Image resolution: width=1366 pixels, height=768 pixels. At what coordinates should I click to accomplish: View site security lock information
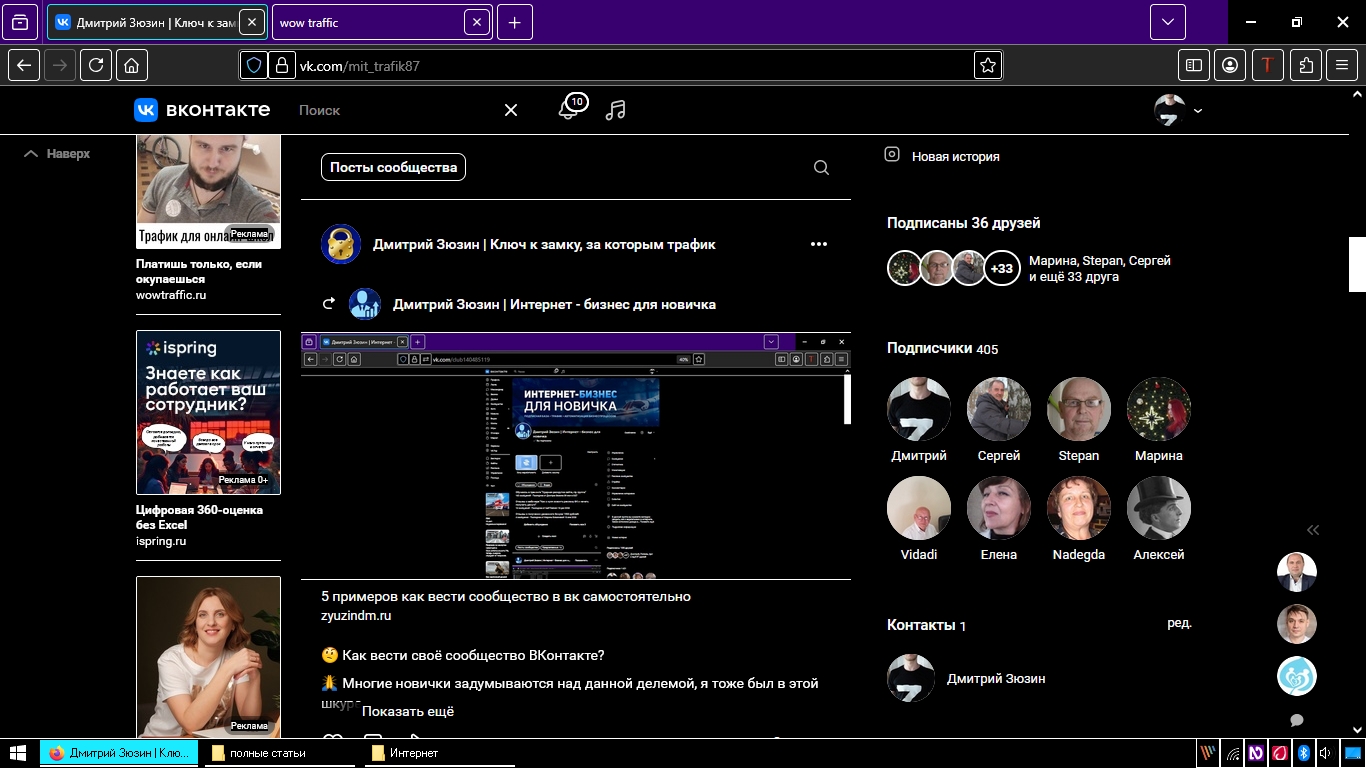pos(281,66)
